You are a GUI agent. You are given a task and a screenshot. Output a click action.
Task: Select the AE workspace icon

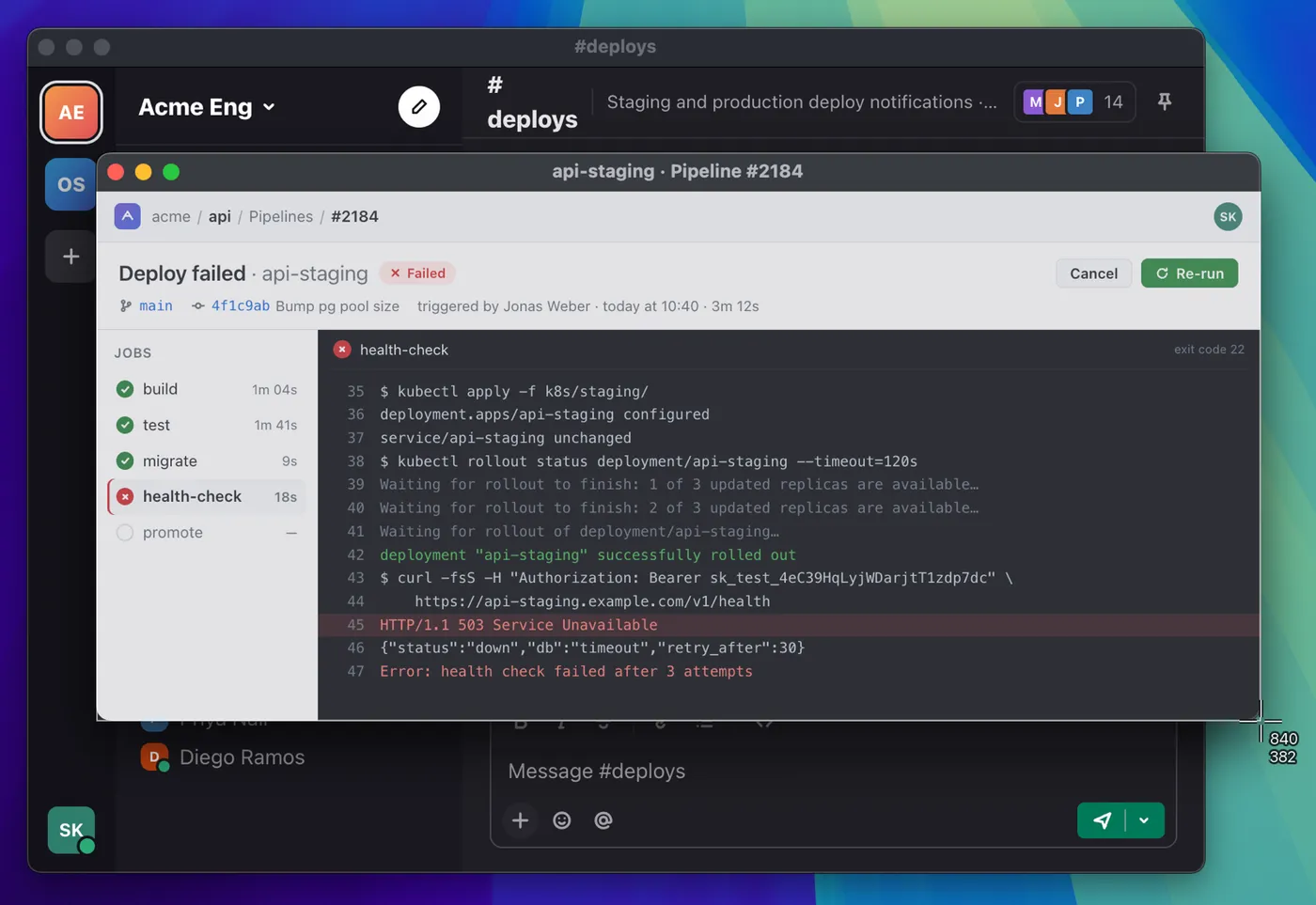tap(71, 113)
